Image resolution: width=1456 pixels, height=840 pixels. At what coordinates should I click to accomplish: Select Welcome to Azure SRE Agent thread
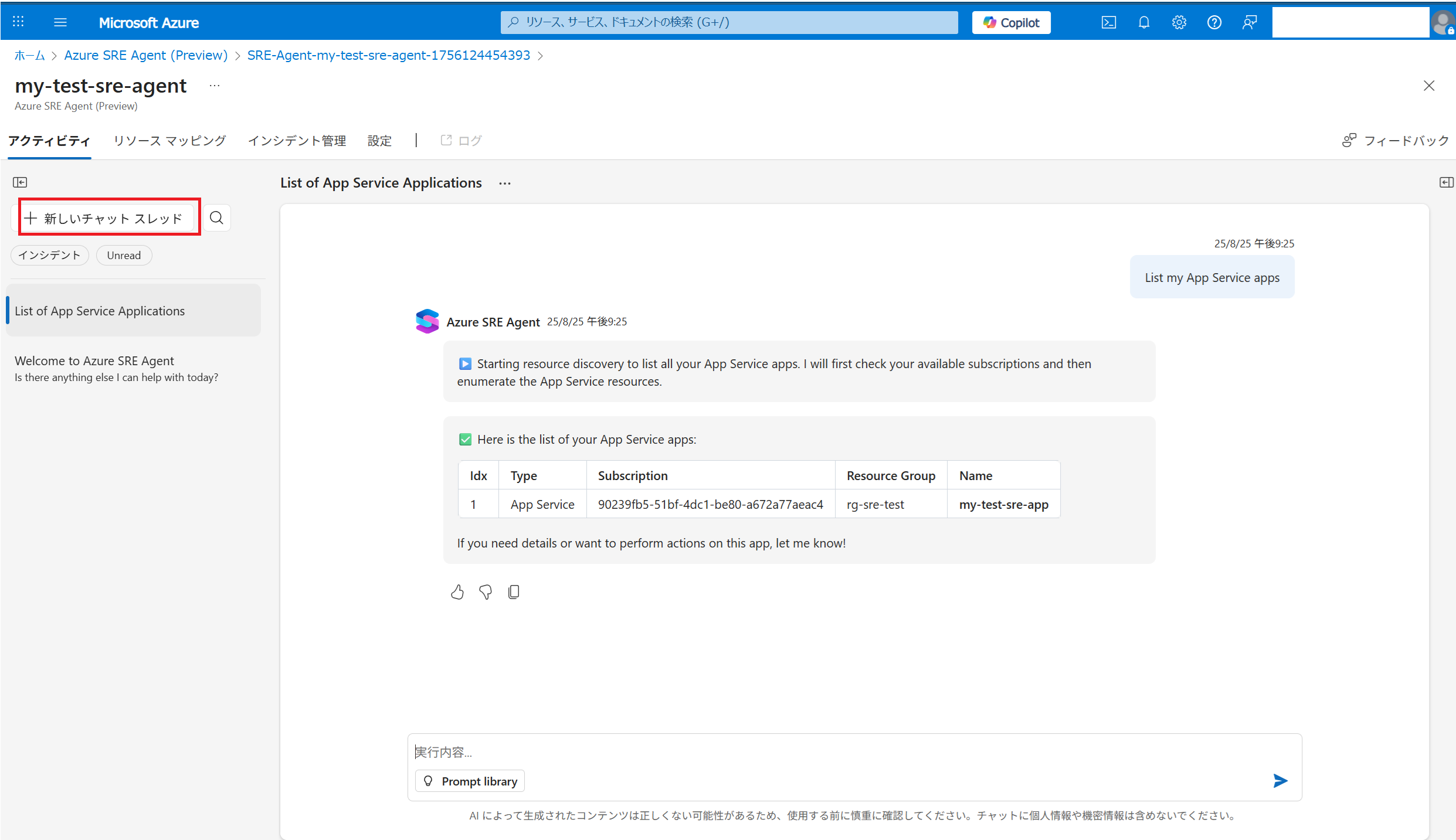pyautogui.click(x=133, y=369)
